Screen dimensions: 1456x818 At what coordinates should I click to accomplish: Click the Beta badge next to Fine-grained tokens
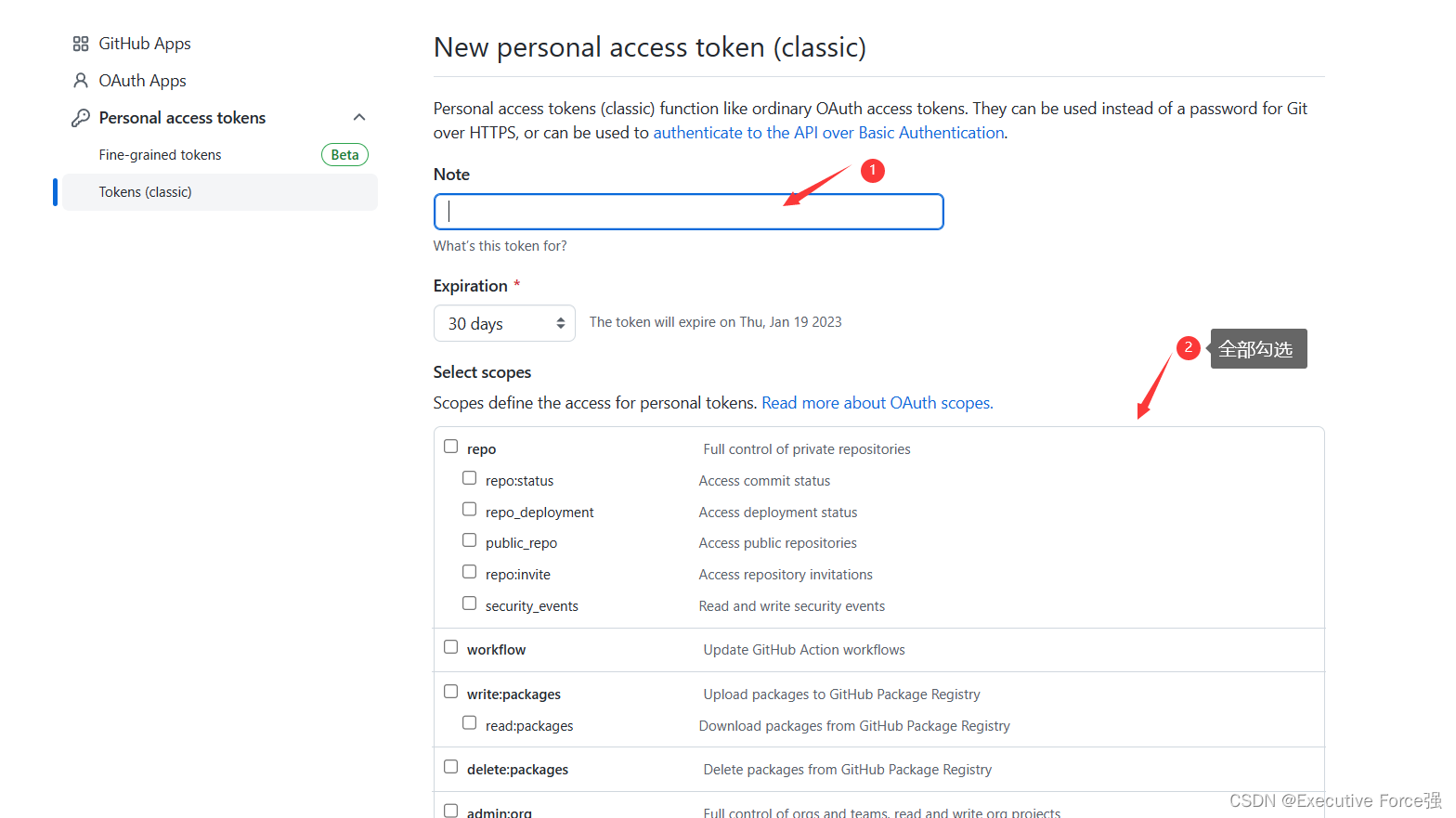click(344, 155)
